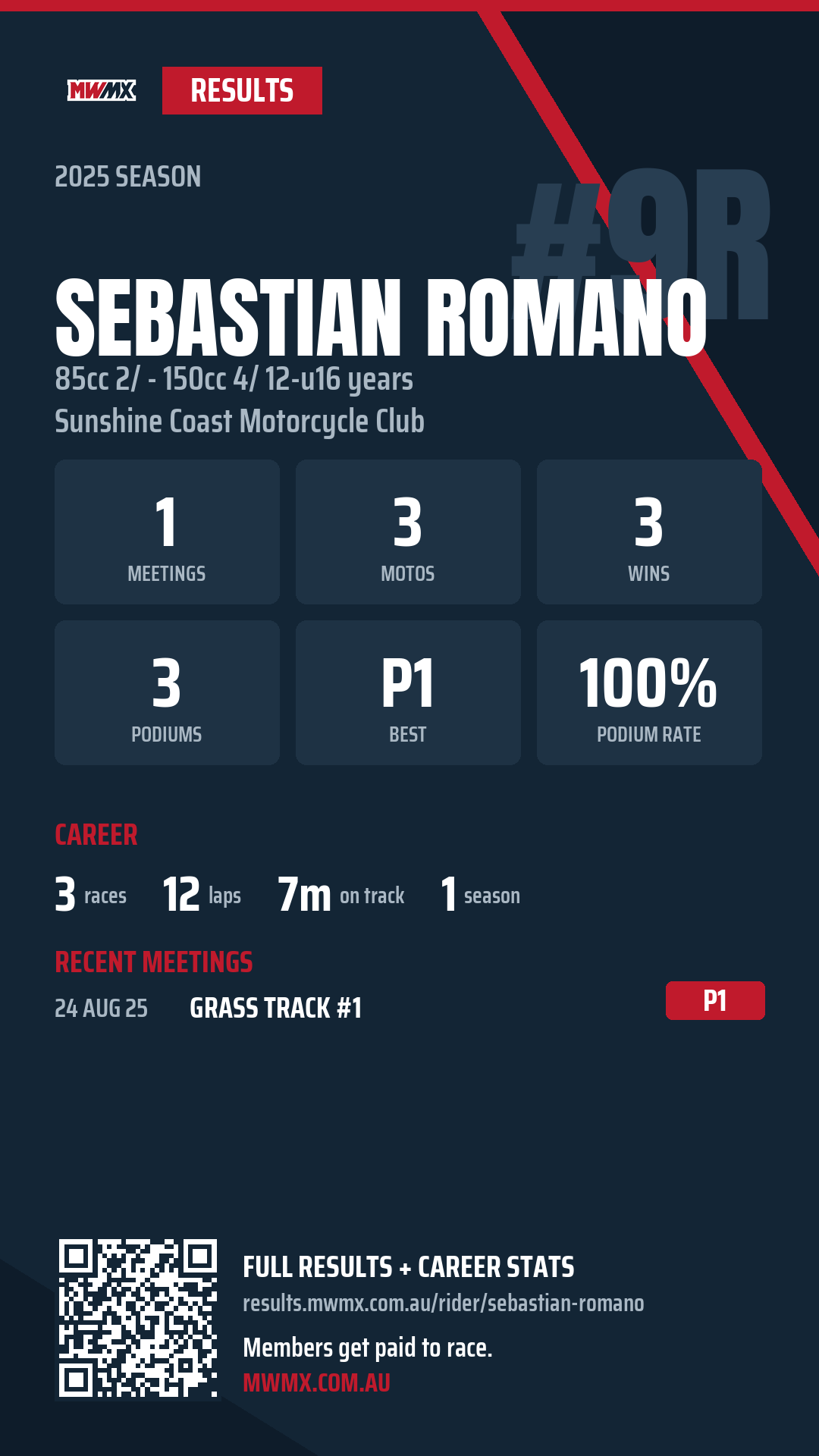
Task: Click the red P1 result badge
Action: tap(715, 1000)
